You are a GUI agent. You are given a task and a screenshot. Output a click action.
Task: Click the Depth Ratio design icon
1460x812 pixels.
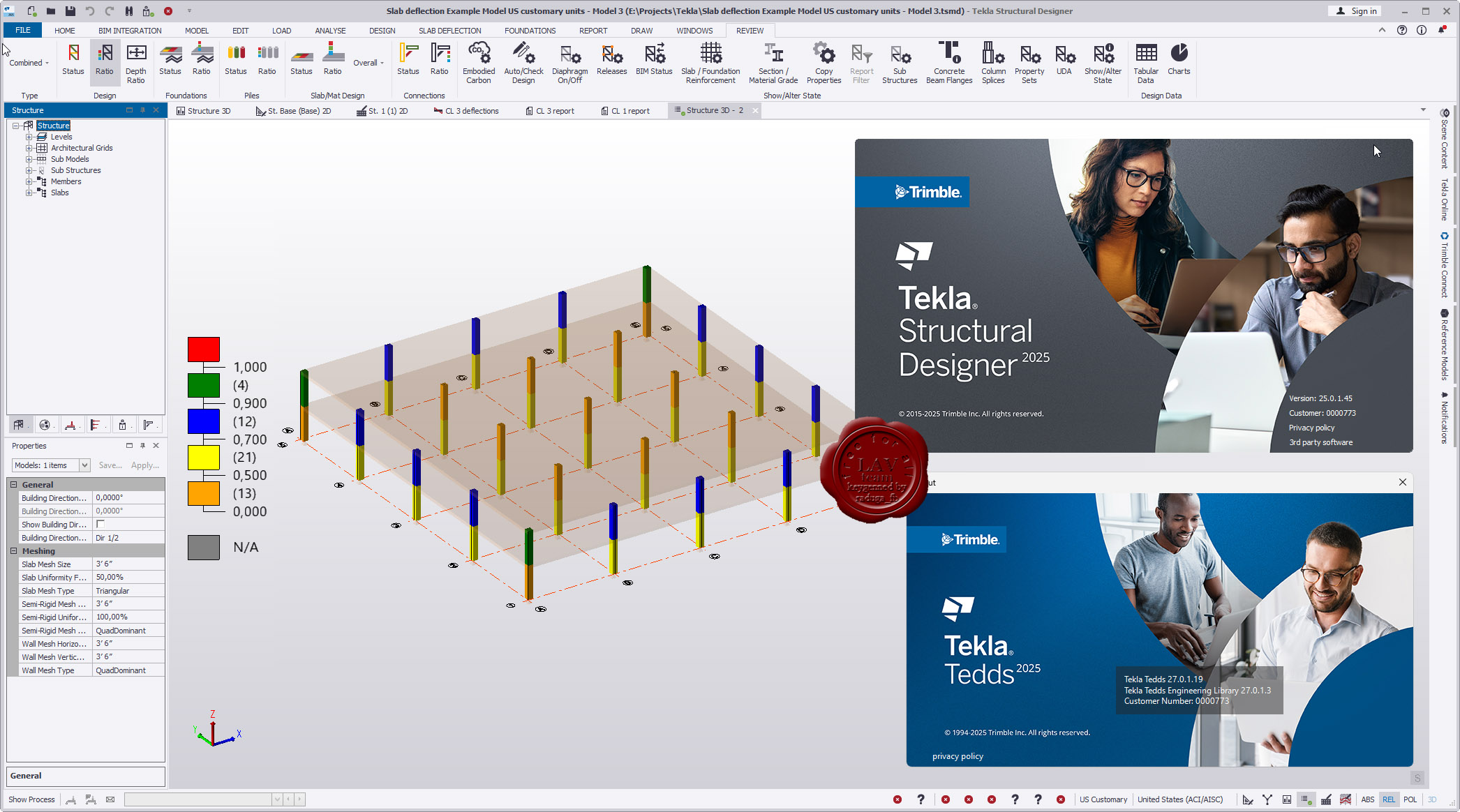136,63
